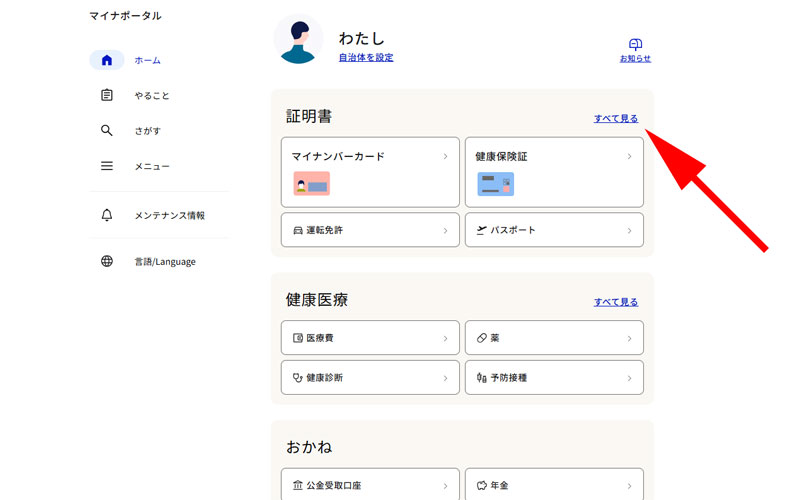800x500 pixels.
Task: Open さがす in the sidebar
Action: click(147, 131)
